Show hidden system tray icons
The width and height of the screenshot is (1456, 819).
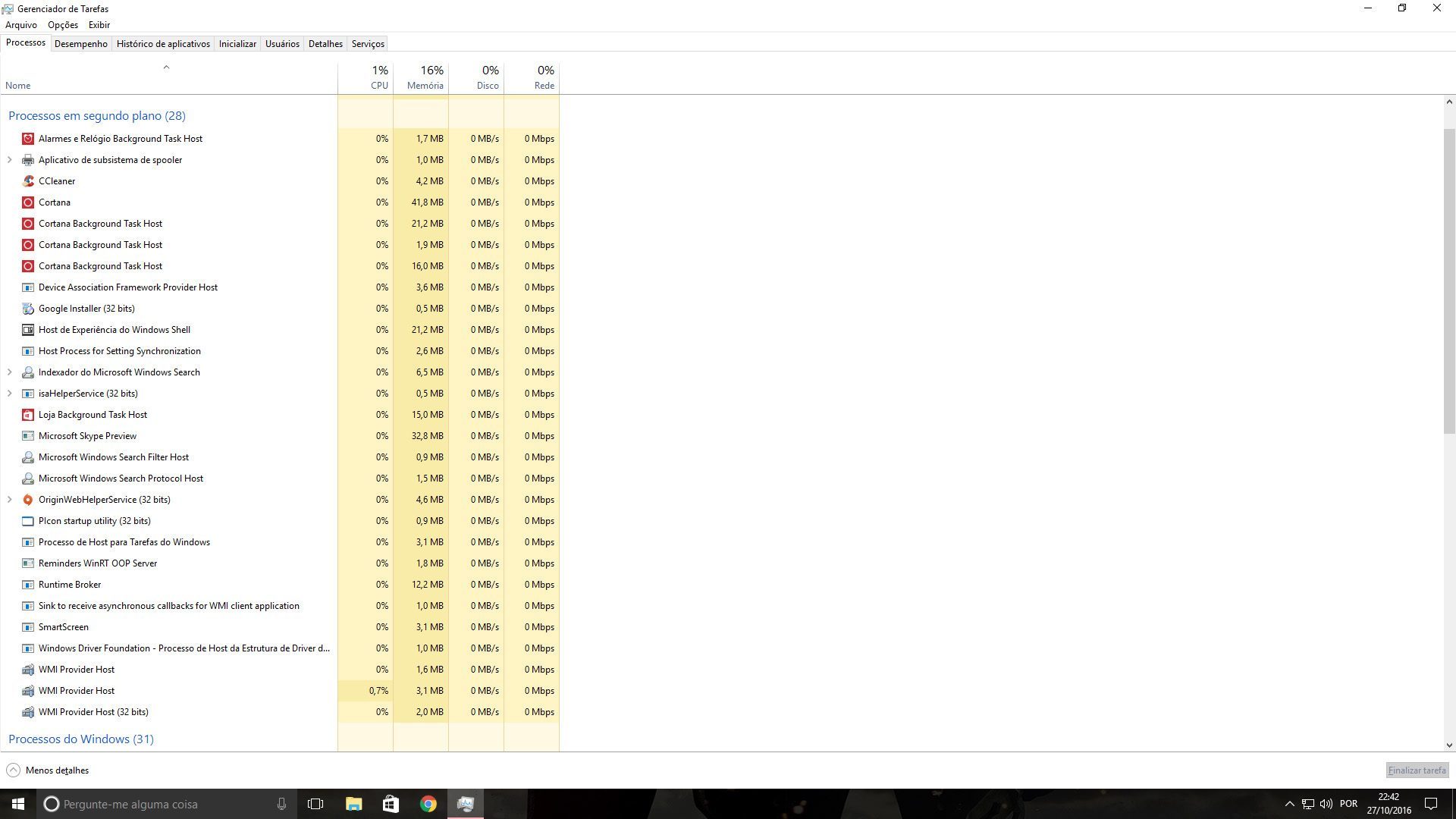[x=1289, y=804]
